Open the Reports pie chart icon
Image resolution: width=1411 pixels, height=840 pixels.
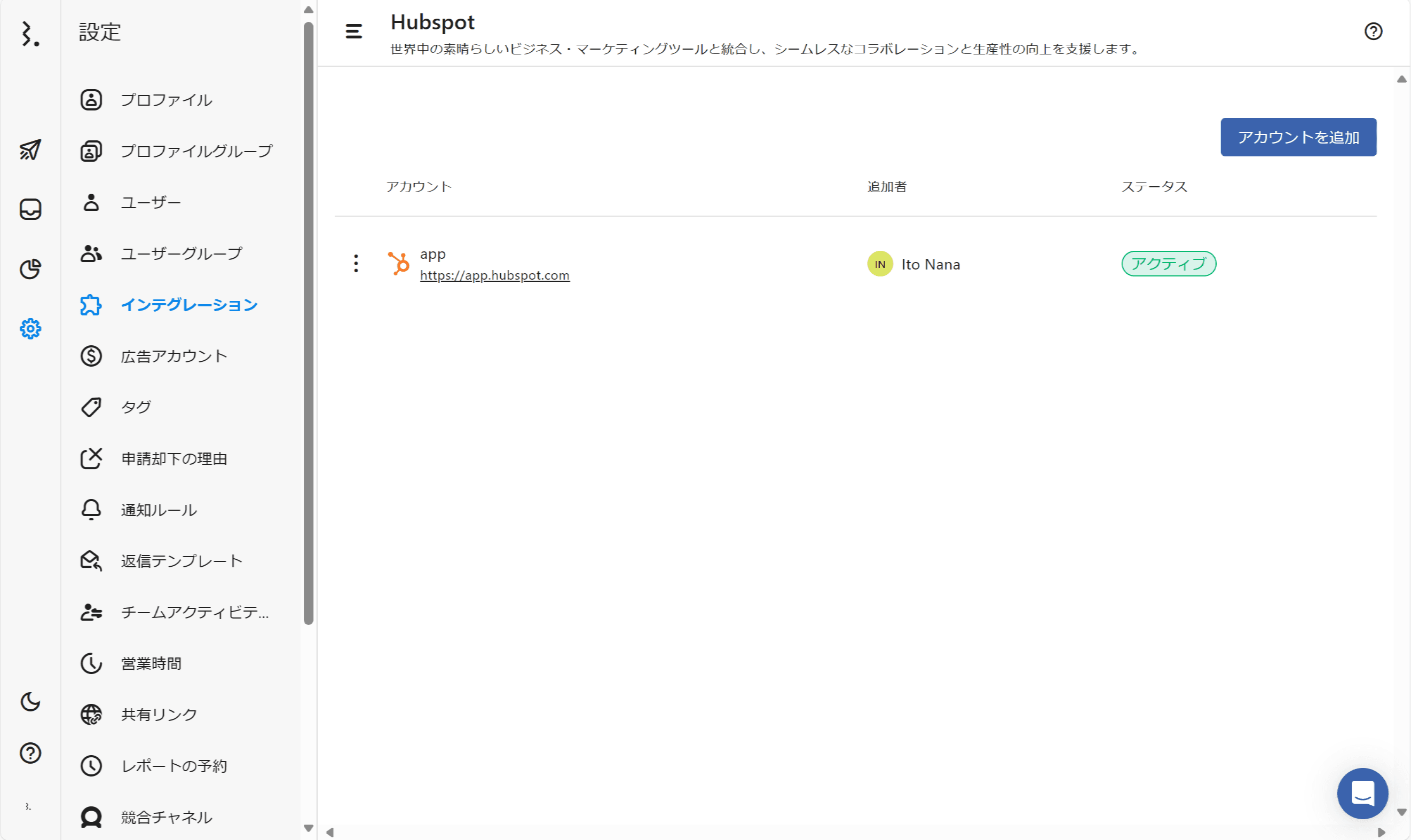[x=30, y=269]
